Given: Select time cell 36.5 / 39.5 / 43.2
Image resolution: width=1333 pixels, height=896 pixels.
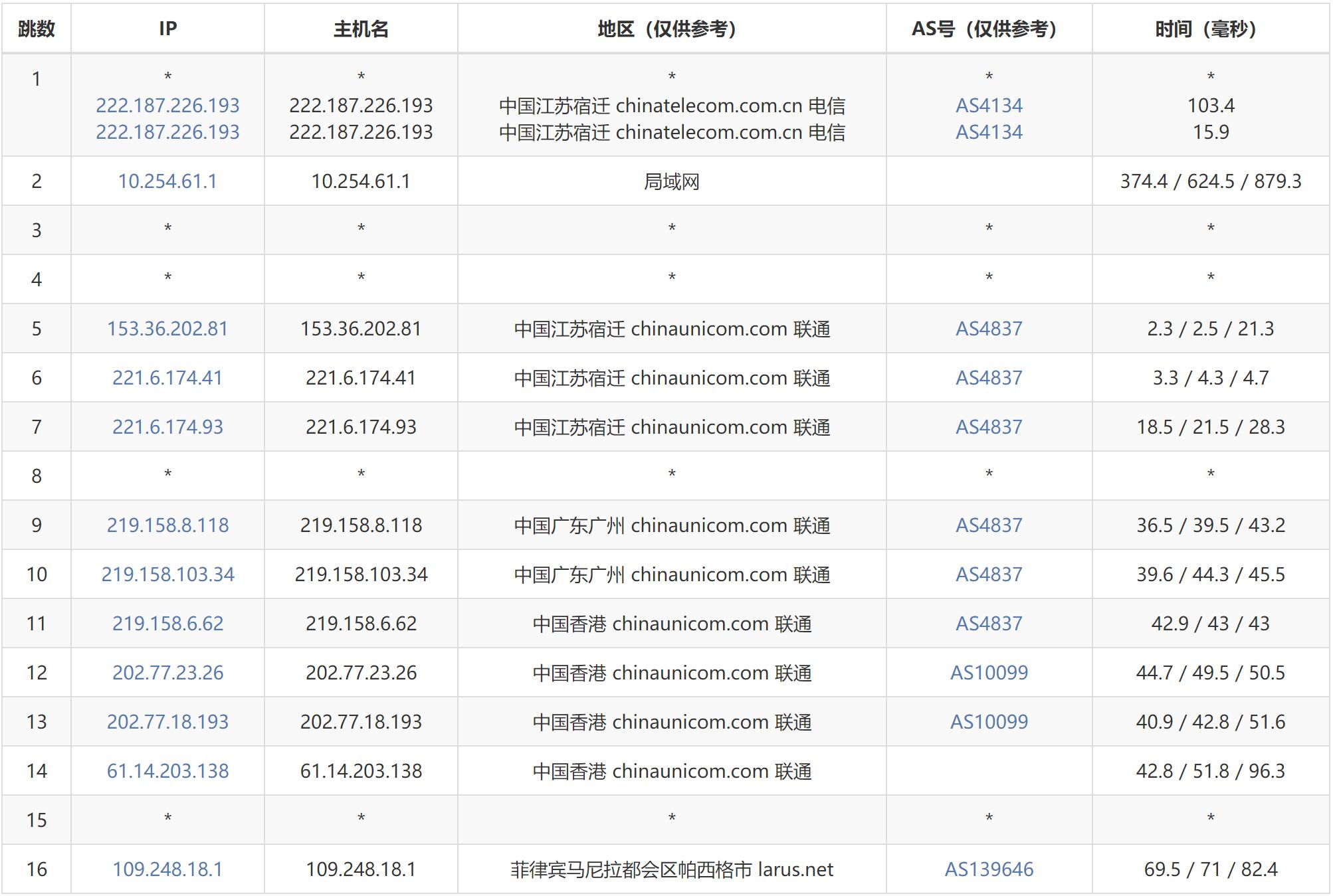Looking at the screenshot, I should pyautogui.click(x=1211, y=525).
